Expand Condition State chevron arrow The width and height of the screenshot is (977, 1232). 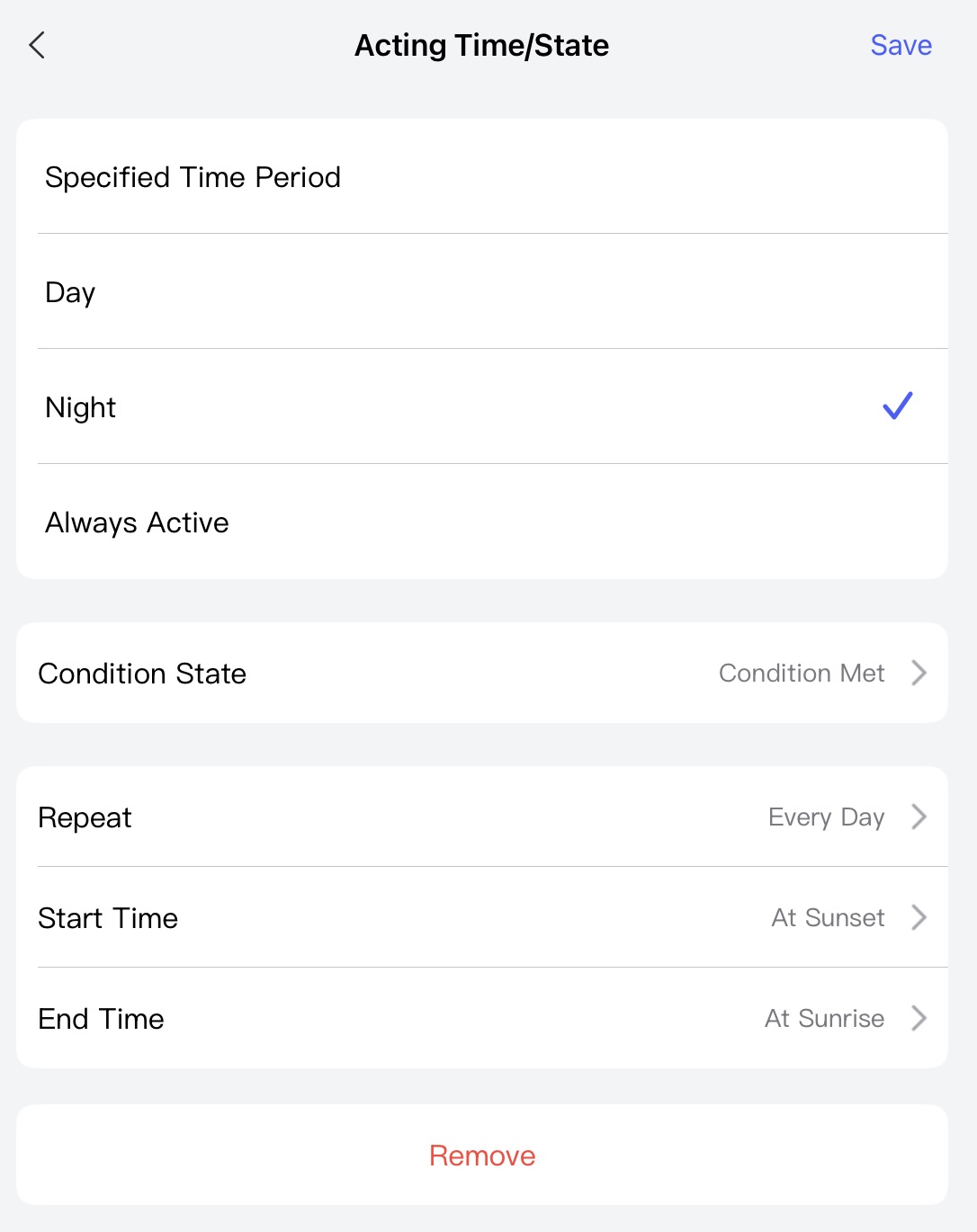pos(919,673)
